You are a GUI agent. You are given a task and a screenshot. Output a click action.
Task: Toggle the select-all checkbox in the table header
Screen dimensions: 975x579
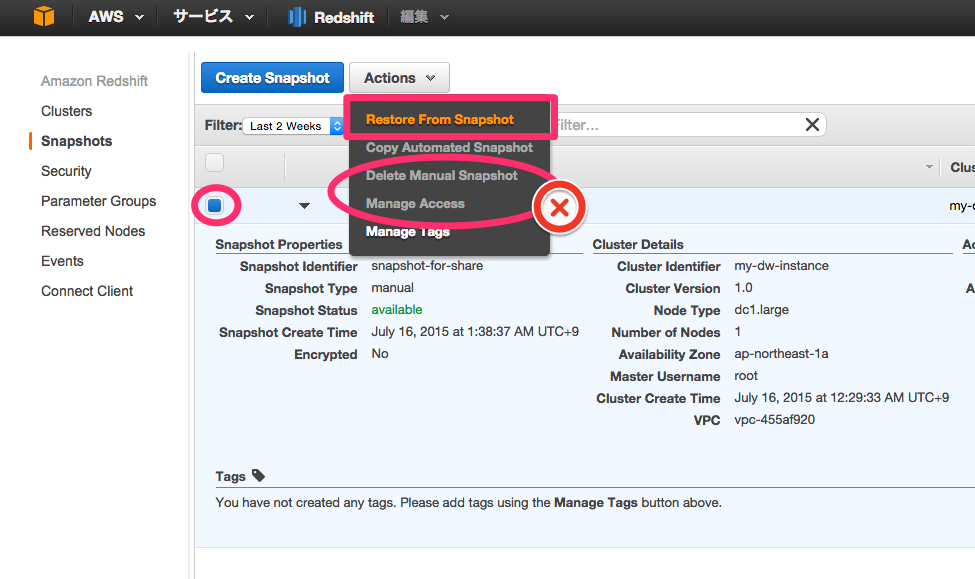coord(215,162)
